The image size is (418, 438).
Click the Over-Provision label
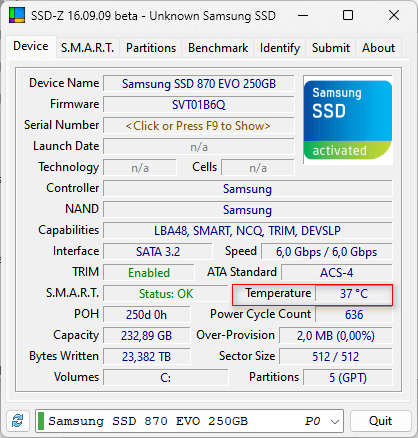235,335
